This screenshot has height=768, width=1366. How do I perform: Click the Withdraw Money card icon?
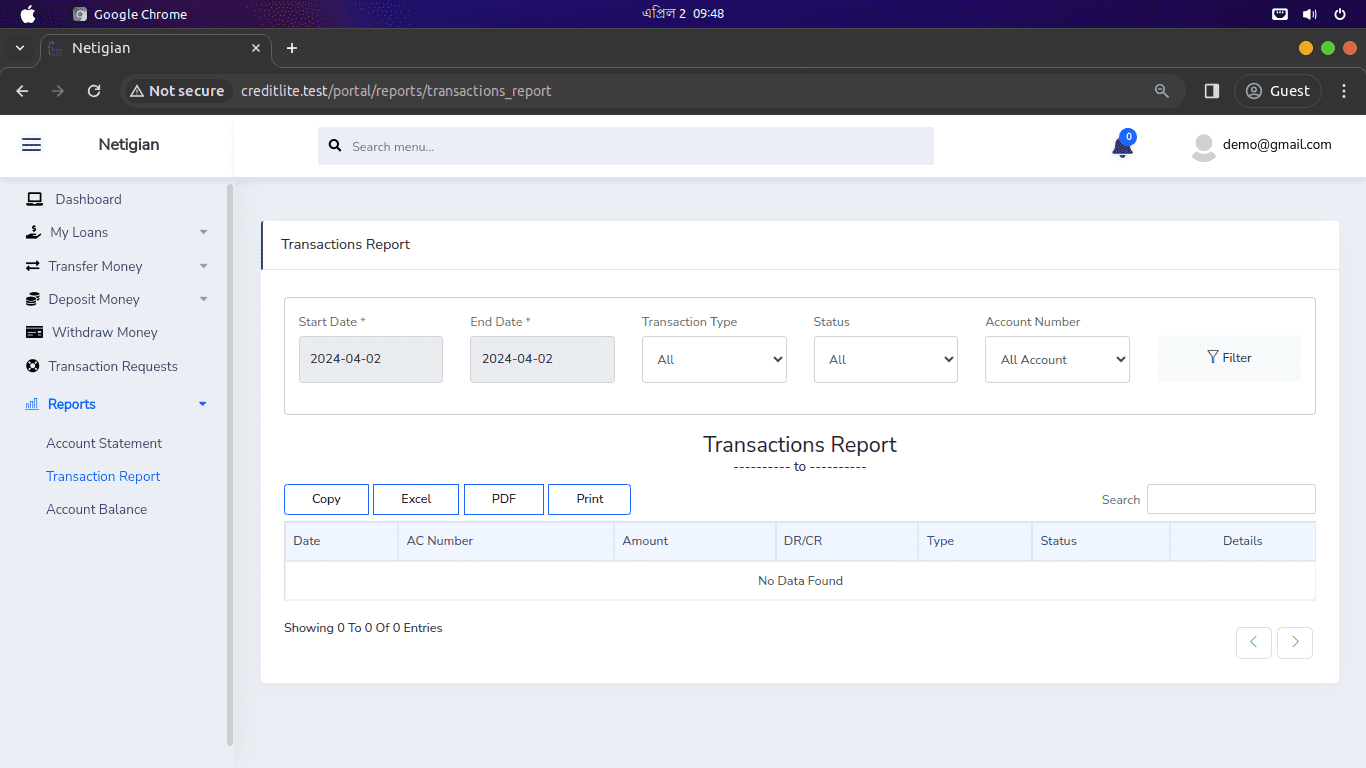coord(34,332)
